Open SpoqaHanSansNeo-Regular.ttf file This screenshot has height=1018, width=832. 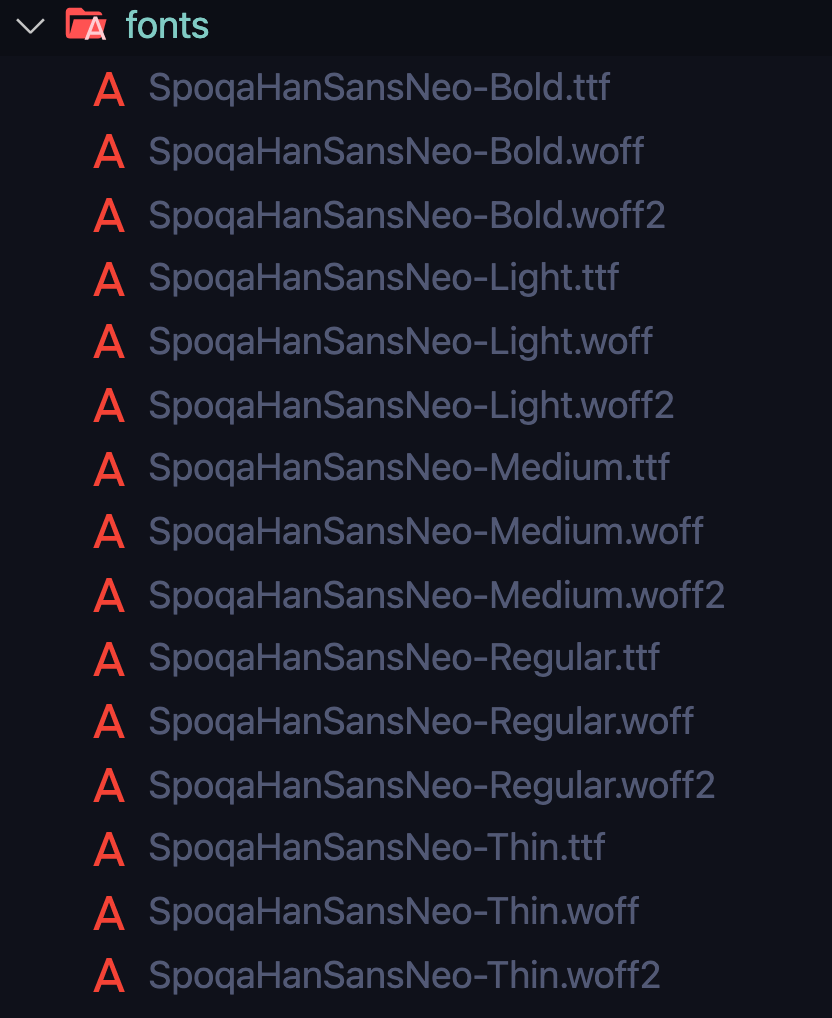[404, 658]
